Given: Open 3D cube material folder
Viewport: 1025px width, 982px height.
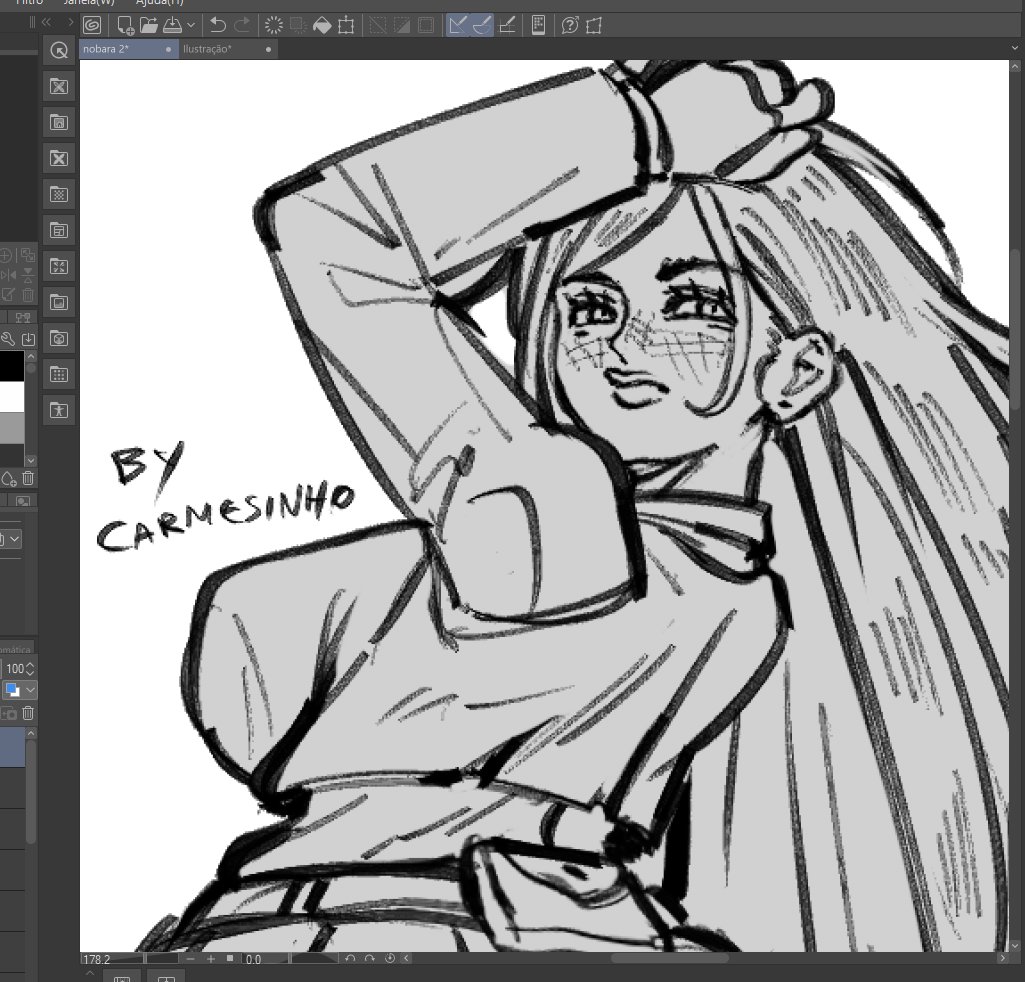Looking at the screenshot, I should coord(59,339).
